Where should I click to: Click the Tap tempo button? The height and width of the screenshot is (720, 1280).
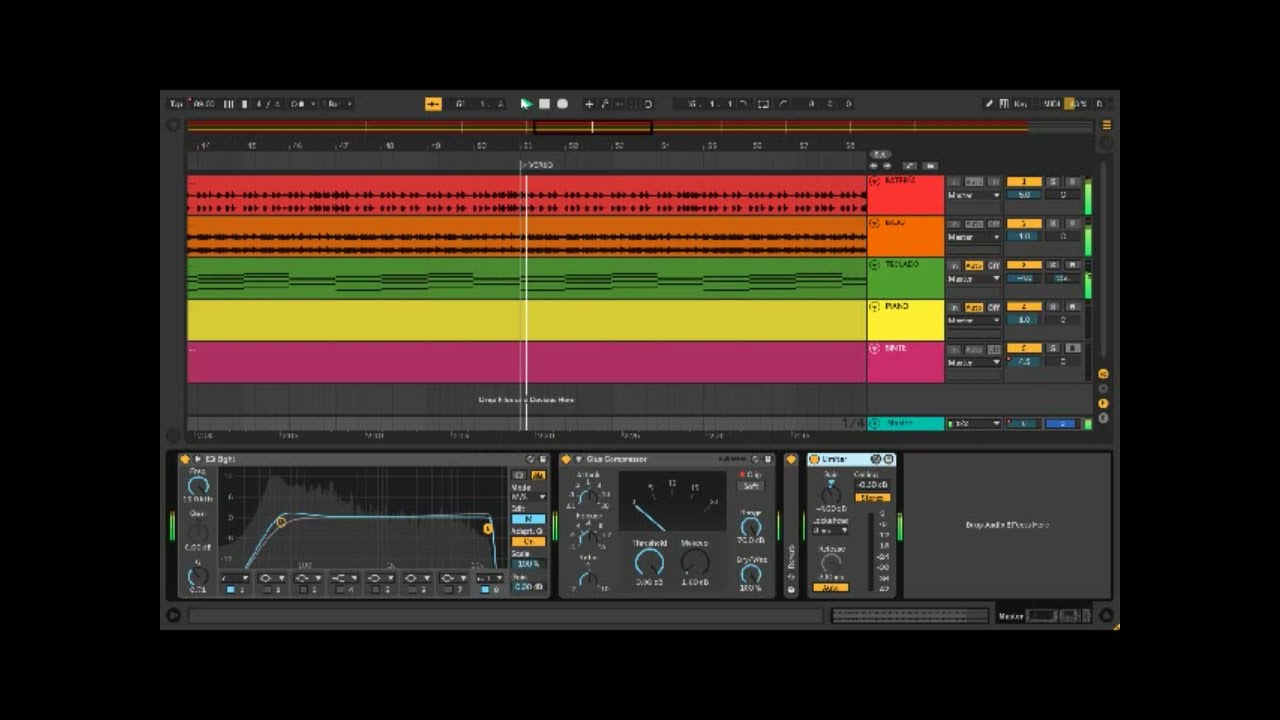pyautogui.click(x=176, y=104)
